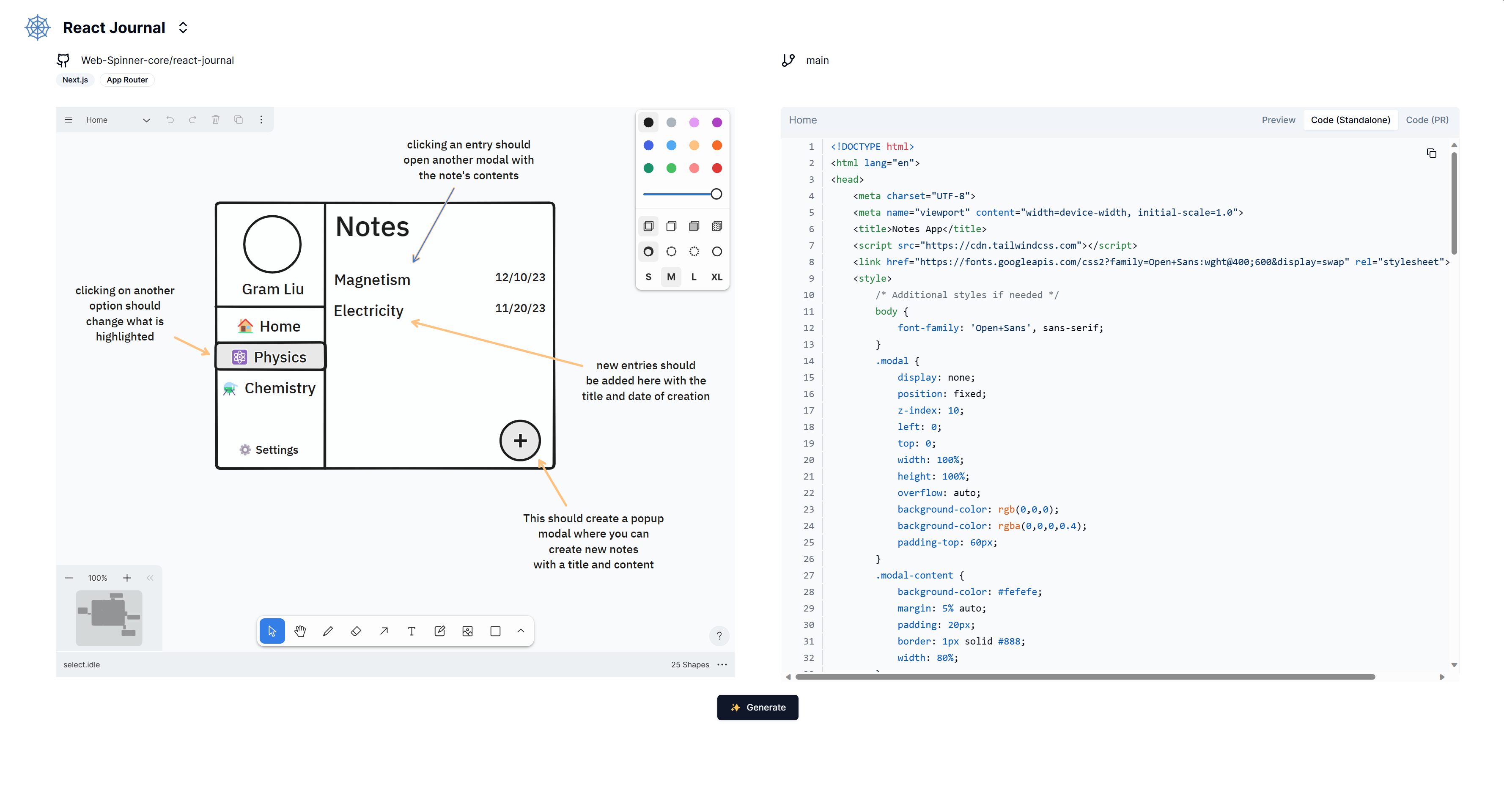Choose the solid stroke style

[x=717, y=252]
